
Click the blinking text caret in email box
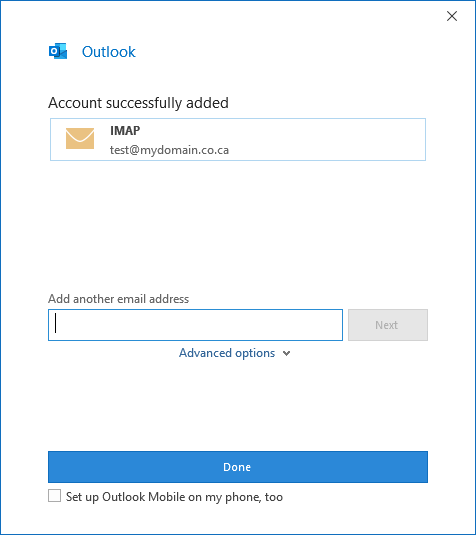point(56,323)
